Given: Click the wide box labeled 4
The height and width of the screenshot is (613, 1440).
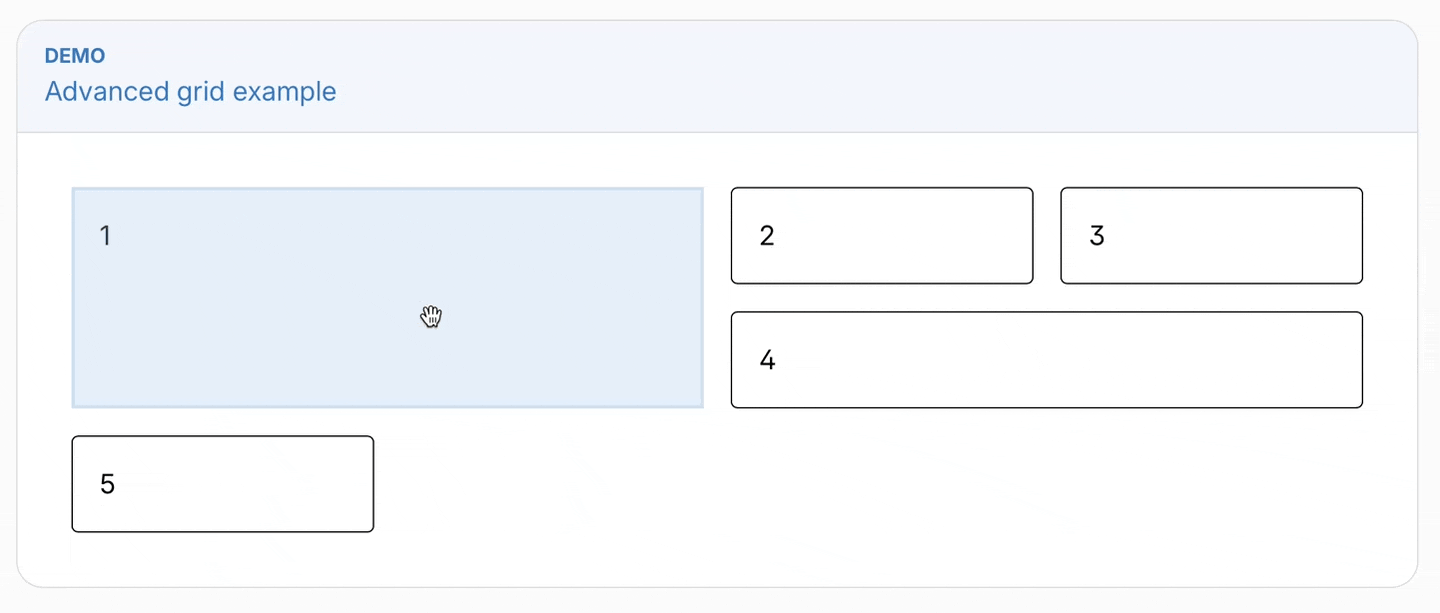Looking at the screenshot, I should tap(1046, 360).
